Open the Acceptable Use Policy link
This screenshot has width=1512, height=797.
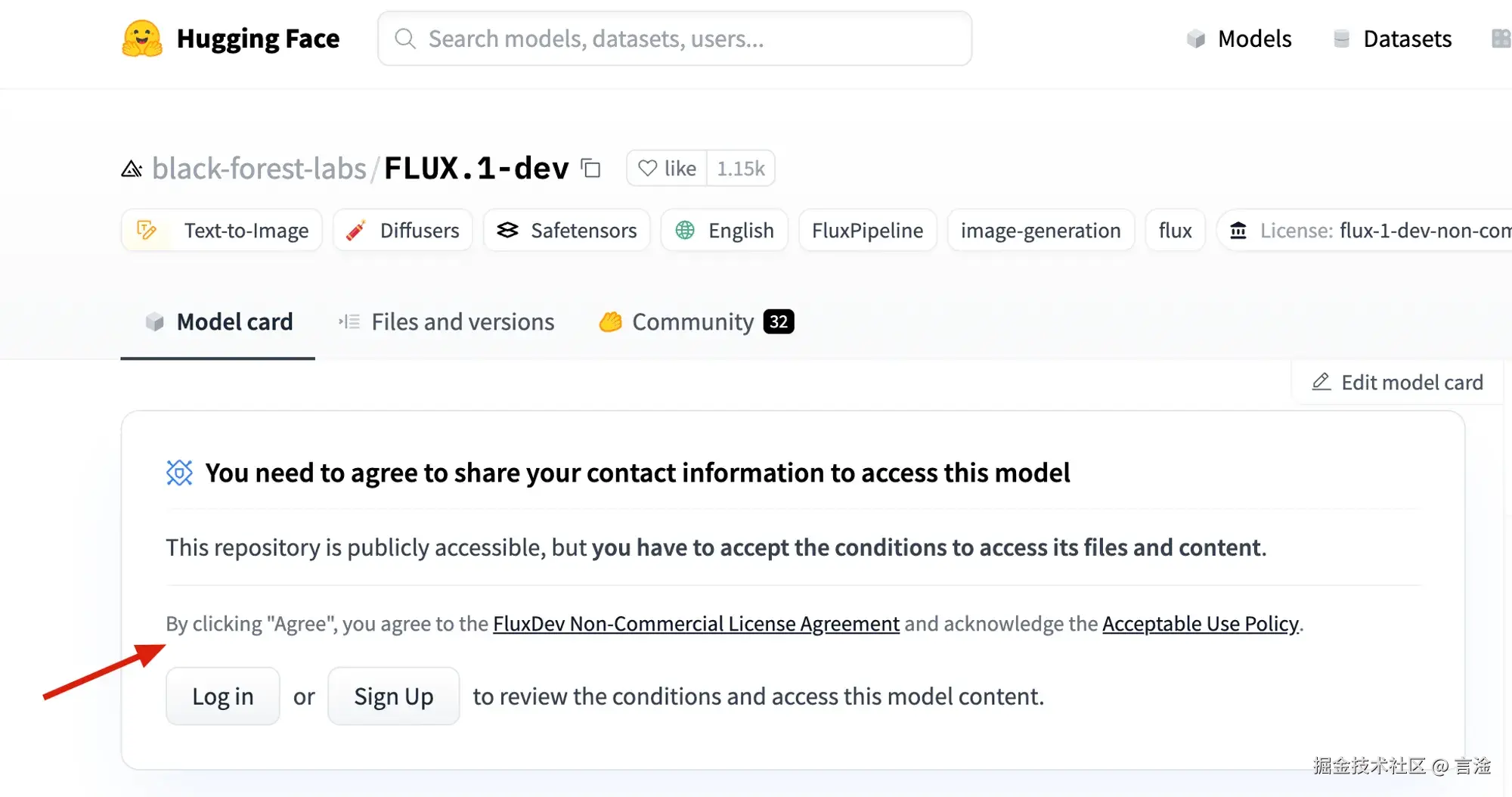point(1200,624)
